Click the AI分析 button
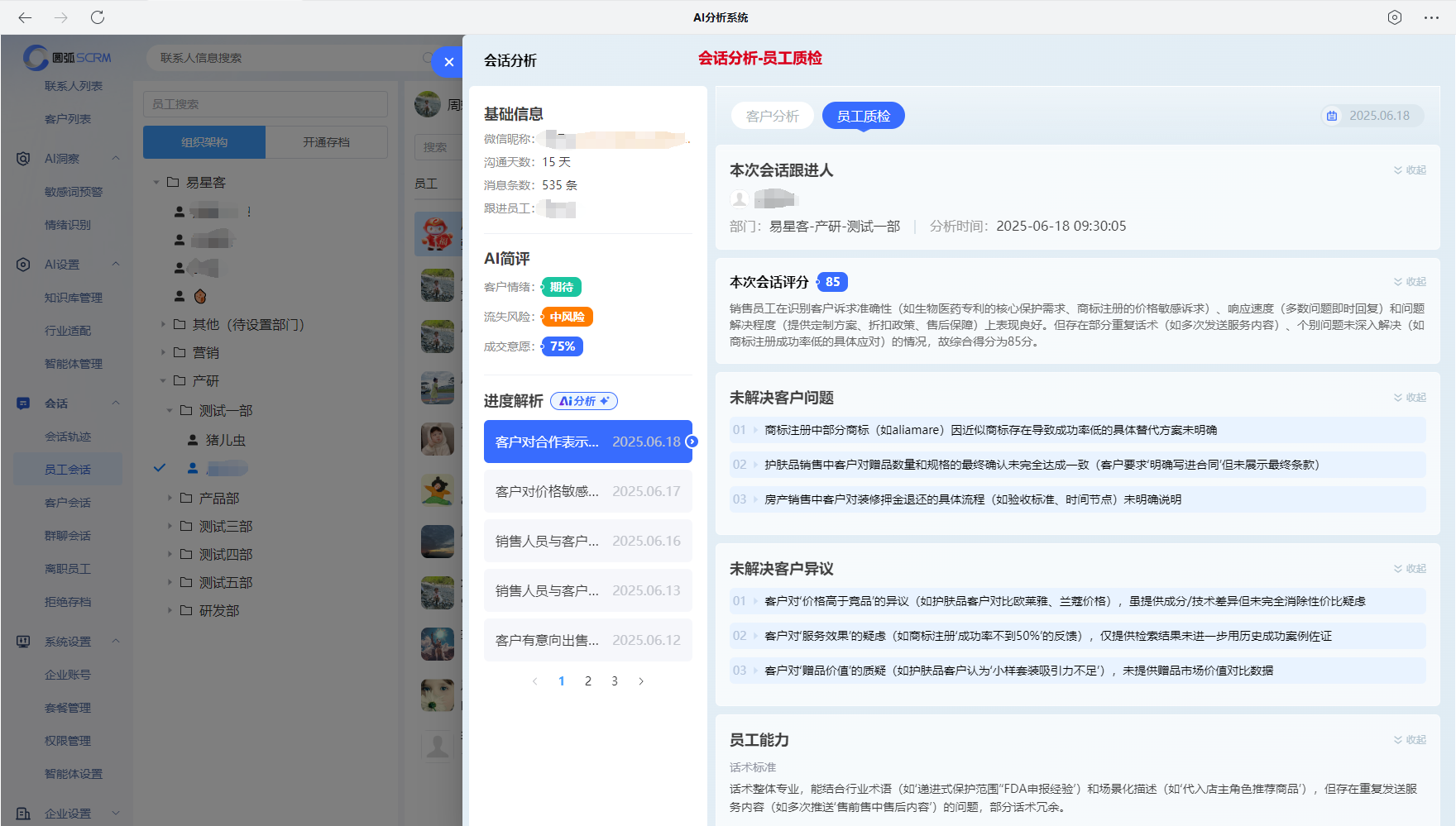The image size is (1456, 826). 584,401
